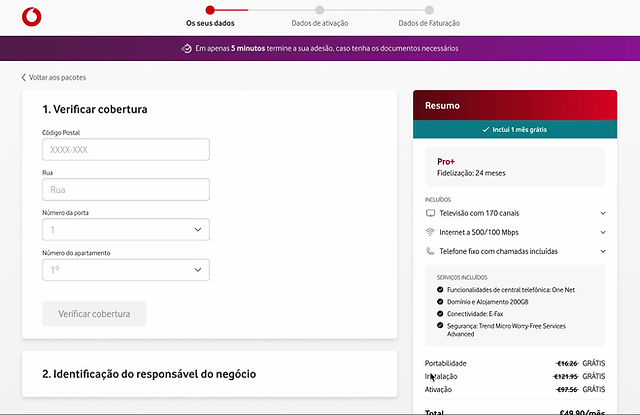Click the Dados de Faturação progress dot
The width and height of the screenshot is (640, 415).
[x=429, y=10]
